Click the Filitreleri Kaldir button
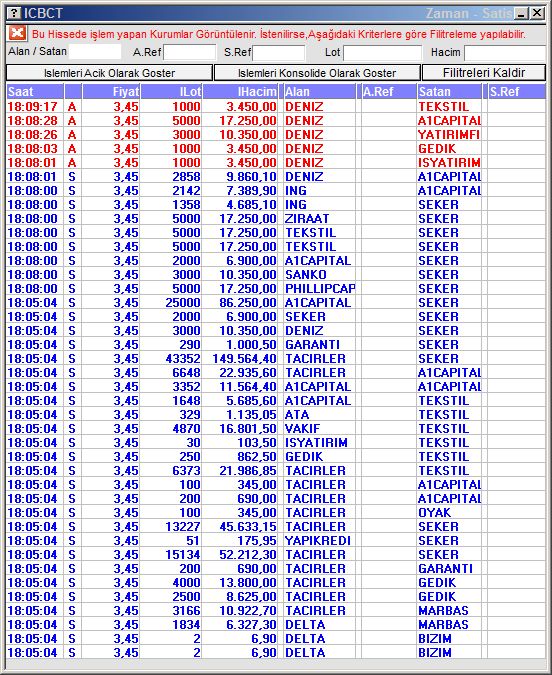552x675 pixels. click(x=484, y=73)
